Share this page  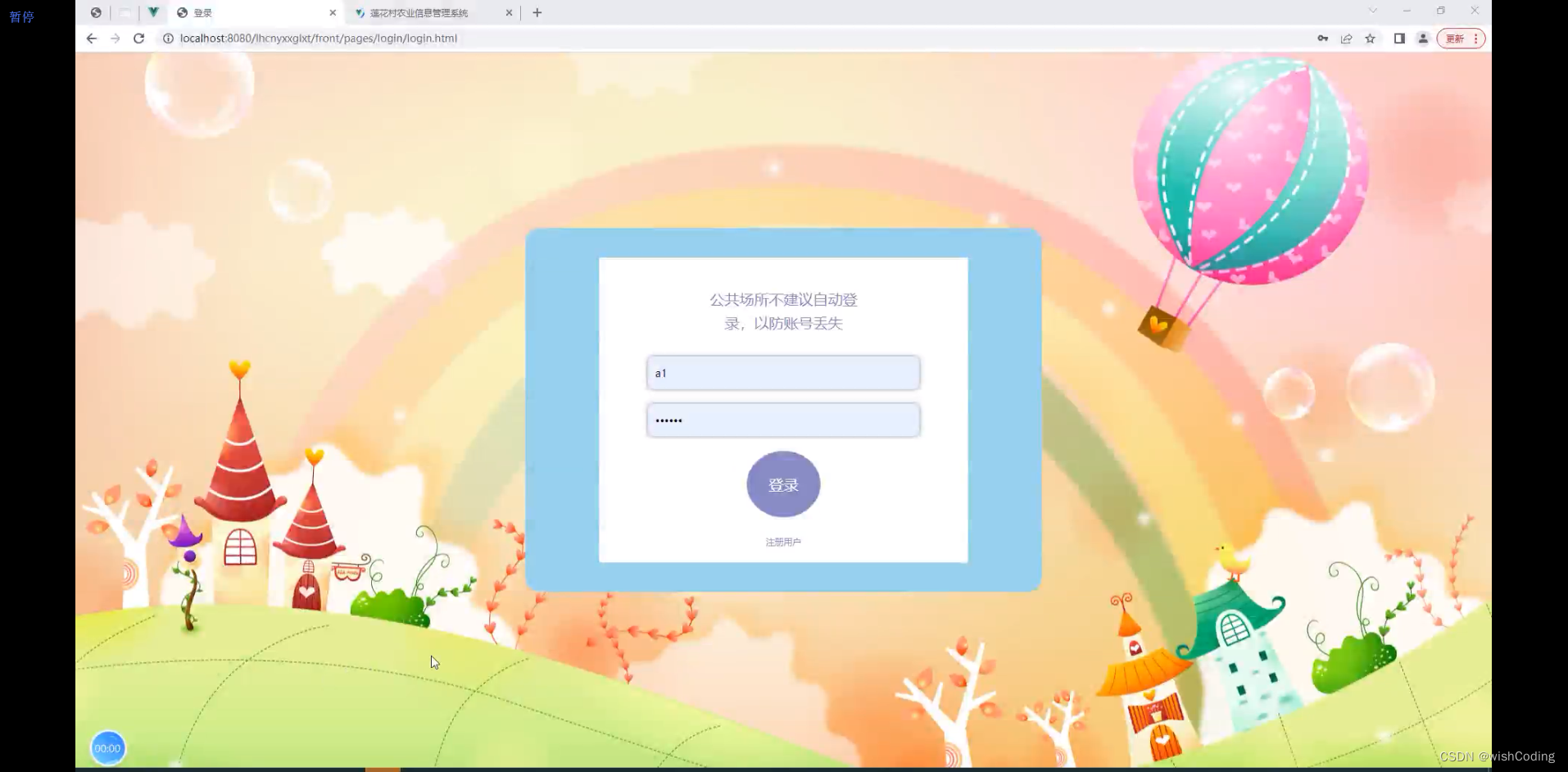click(x=1346, y=39)
